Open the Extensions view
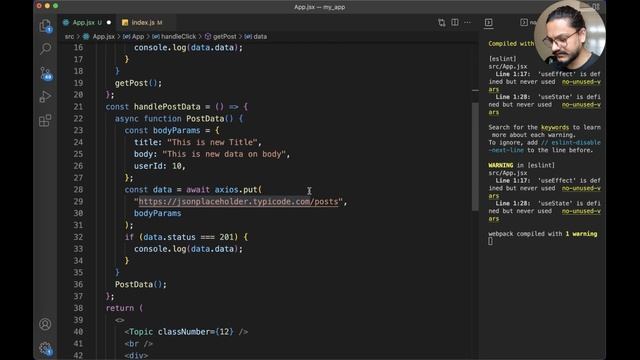The width and height of the screenshot is (640, 360). point(45,120)
